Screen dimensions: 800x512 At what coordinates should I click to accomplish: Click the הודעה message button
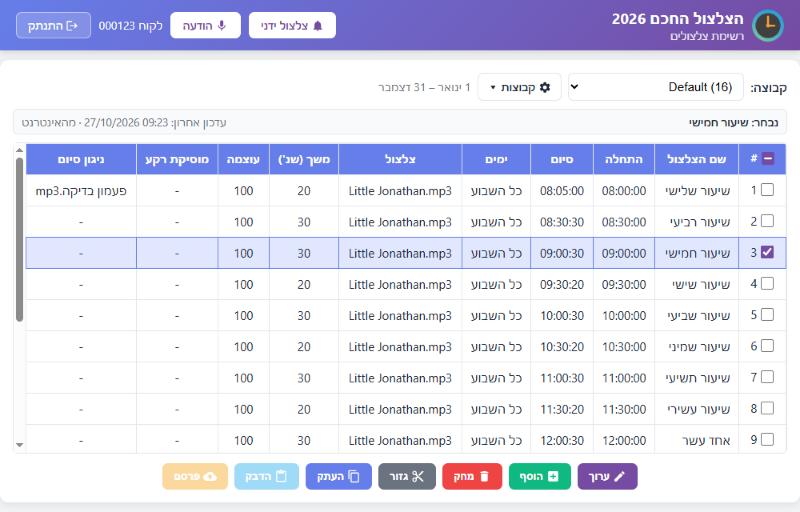pyautogui.click(x=205, y=25)
